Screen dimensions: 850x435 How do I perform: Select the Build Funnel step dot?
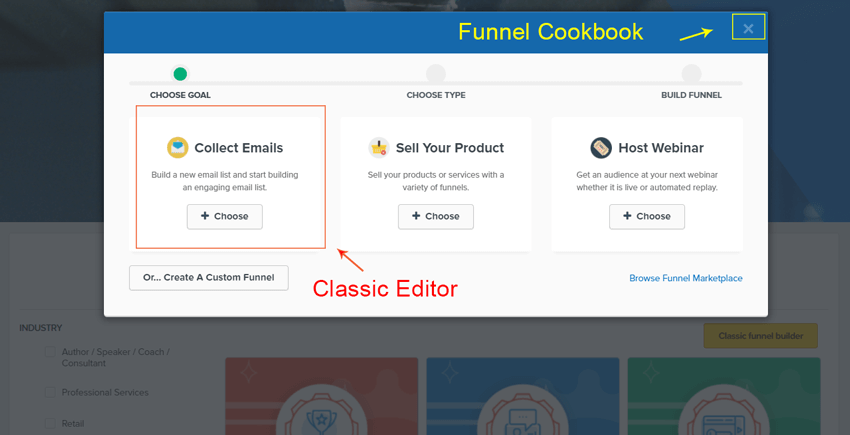point(691,74)
